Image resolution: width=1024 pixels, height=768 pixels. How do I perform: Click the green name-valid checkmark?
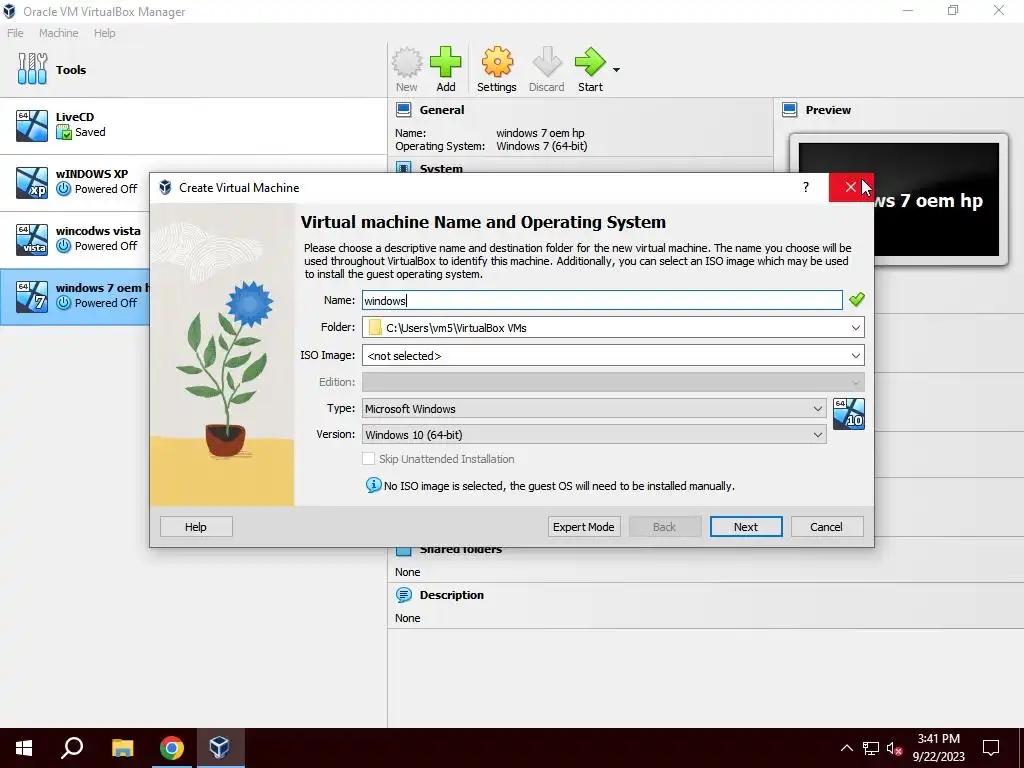[857, 300]
